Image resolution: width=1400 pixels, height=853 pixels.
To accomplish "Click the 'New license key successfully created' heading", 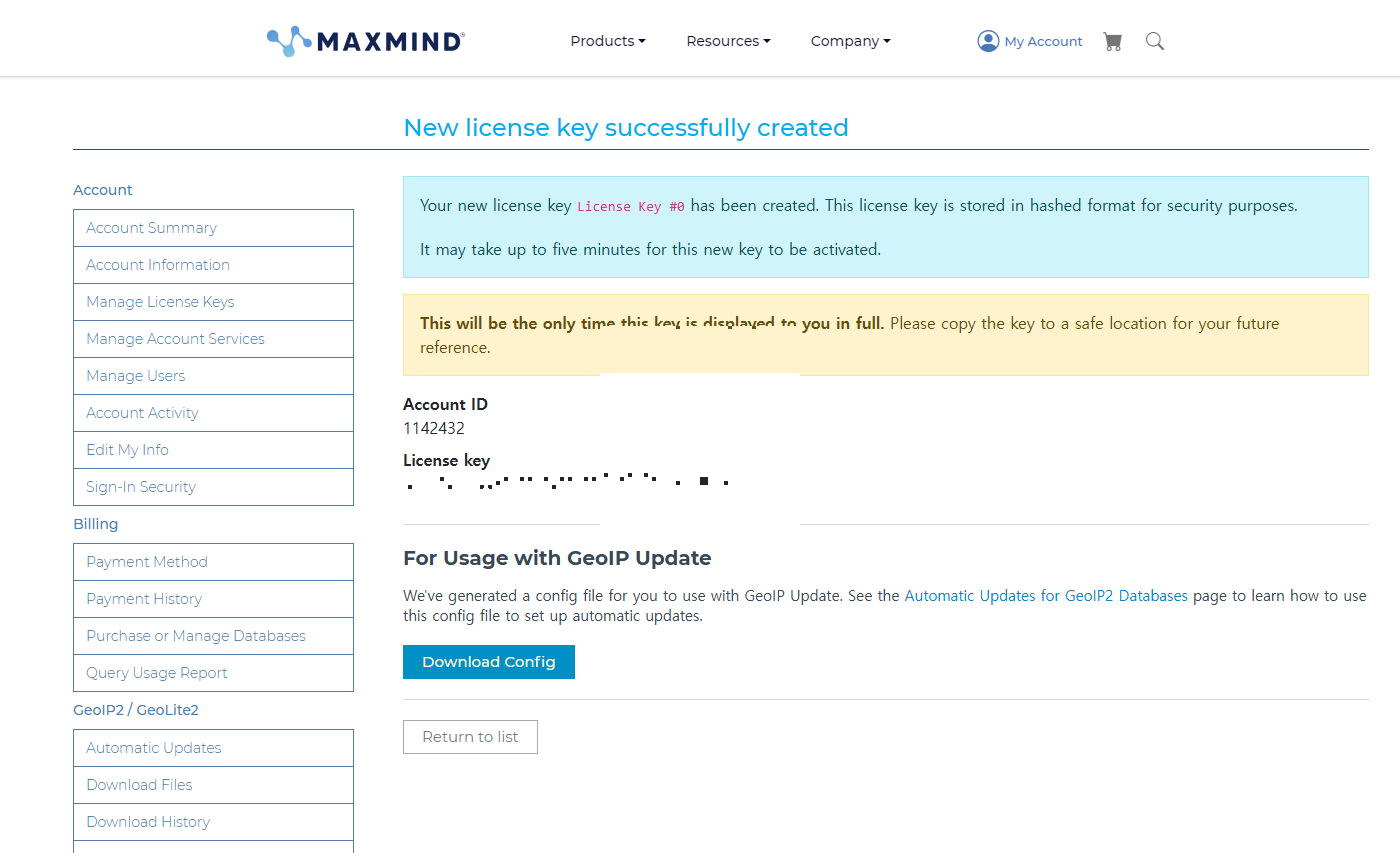I will coord(626,128).
